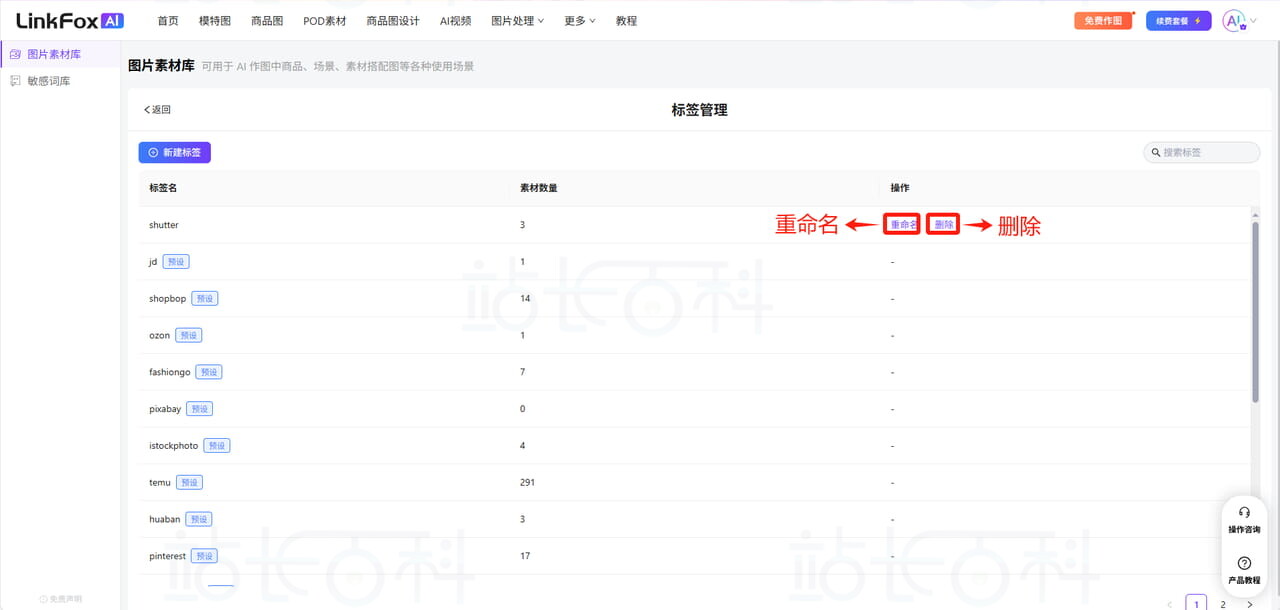Select 图片素材库 in the sidebar
Image resolution: width=1280 pixels, height=610 pixels.
[x=60, y=54]
